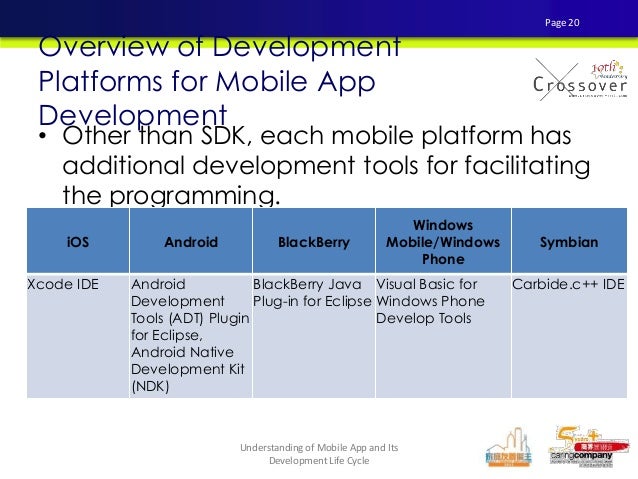Select the 'iOS' column header
The width and height of the screenshot is (638, 479).
coord(78,241)
